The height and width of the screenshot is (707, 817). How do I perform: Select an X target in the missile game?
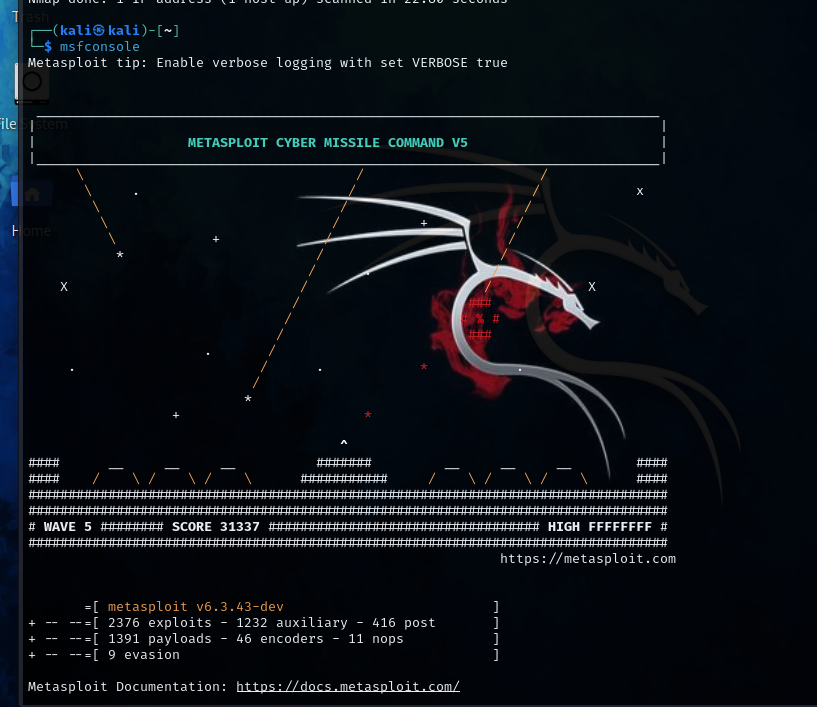click(639, 190)
